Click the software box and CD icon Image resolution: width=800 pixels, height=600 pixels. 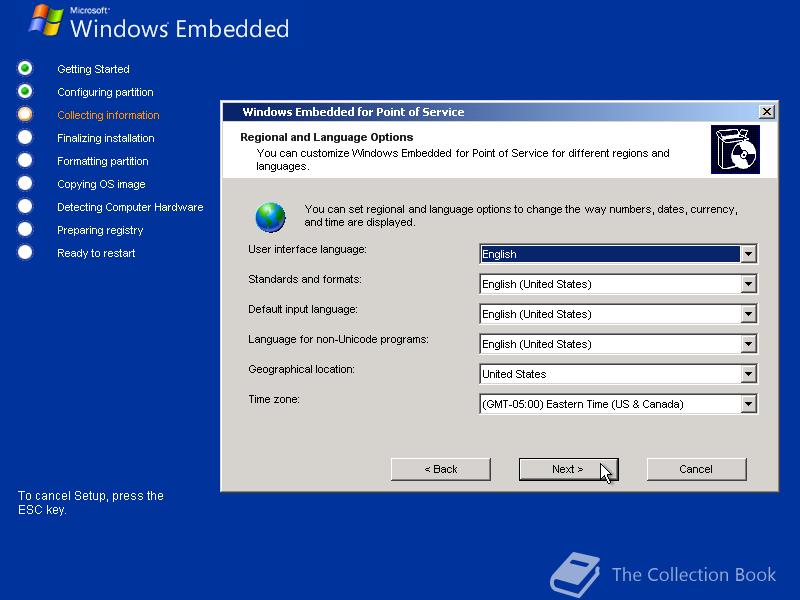click(x=735, y=149)
